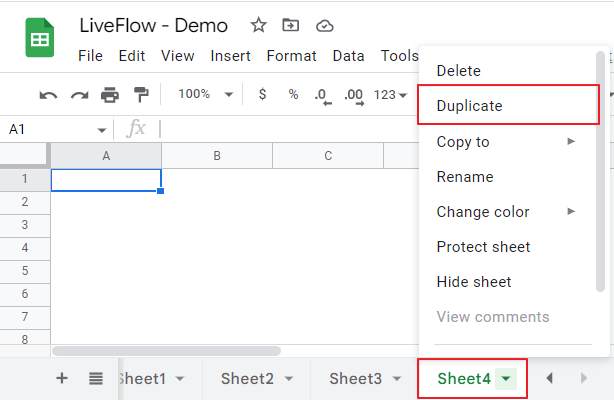The width and height of the screenshot is (614, 400).
Task: Open the File menu
Action: (x=90, y=56)
